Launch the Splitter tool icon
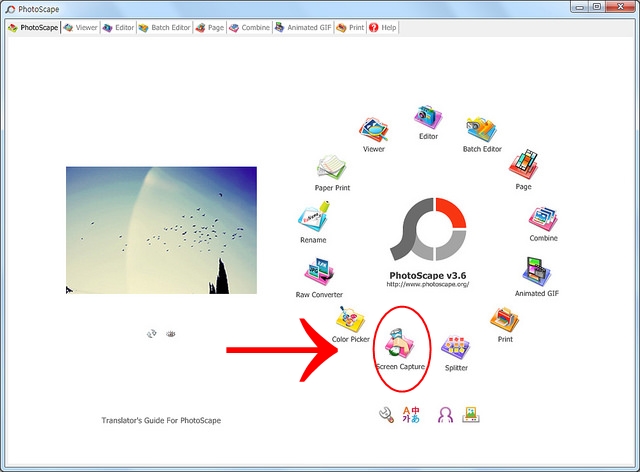The image size is (640, 472). point(456,348)
